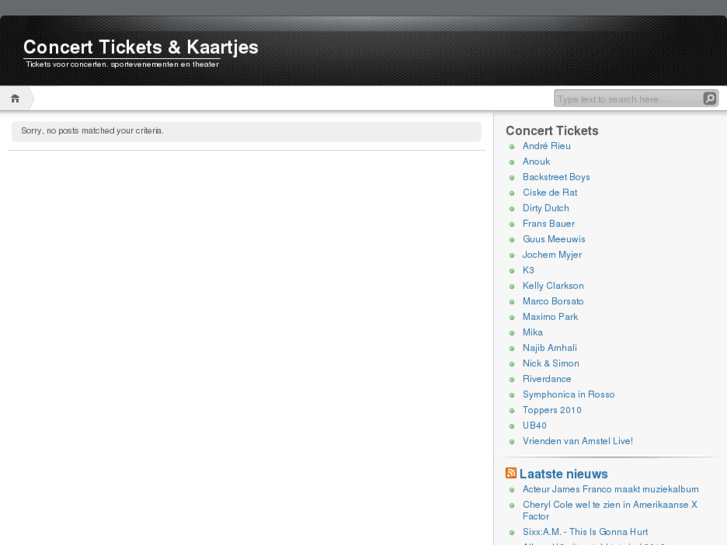727x545 pixels.
Task: Go to the Ciske de Rat page
Action: 549,192
